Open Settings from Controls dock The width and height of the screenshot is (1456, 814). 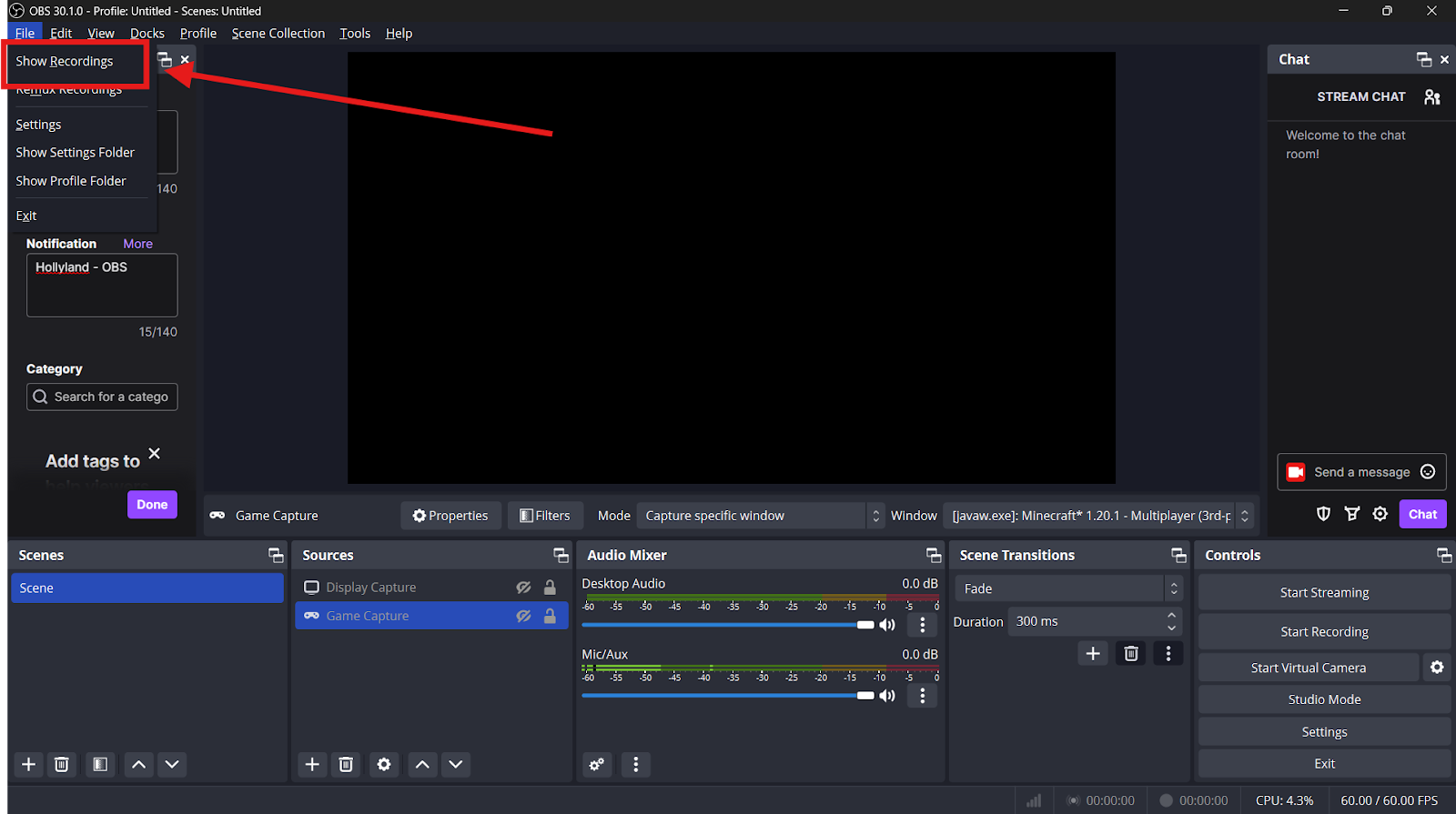[1324, 732]
